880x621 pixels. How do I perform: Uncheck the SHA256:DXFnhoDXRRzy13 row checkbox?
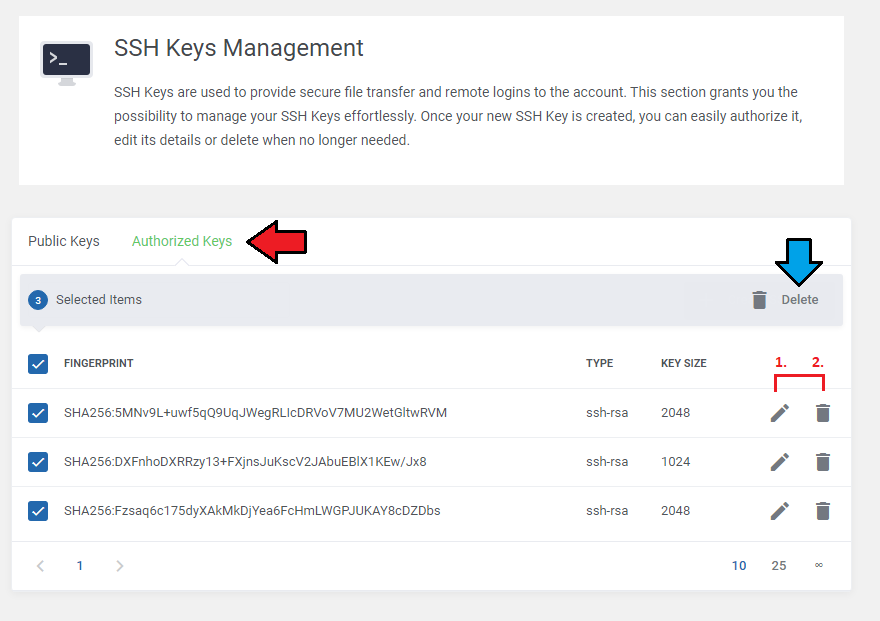tap(38, 462)
